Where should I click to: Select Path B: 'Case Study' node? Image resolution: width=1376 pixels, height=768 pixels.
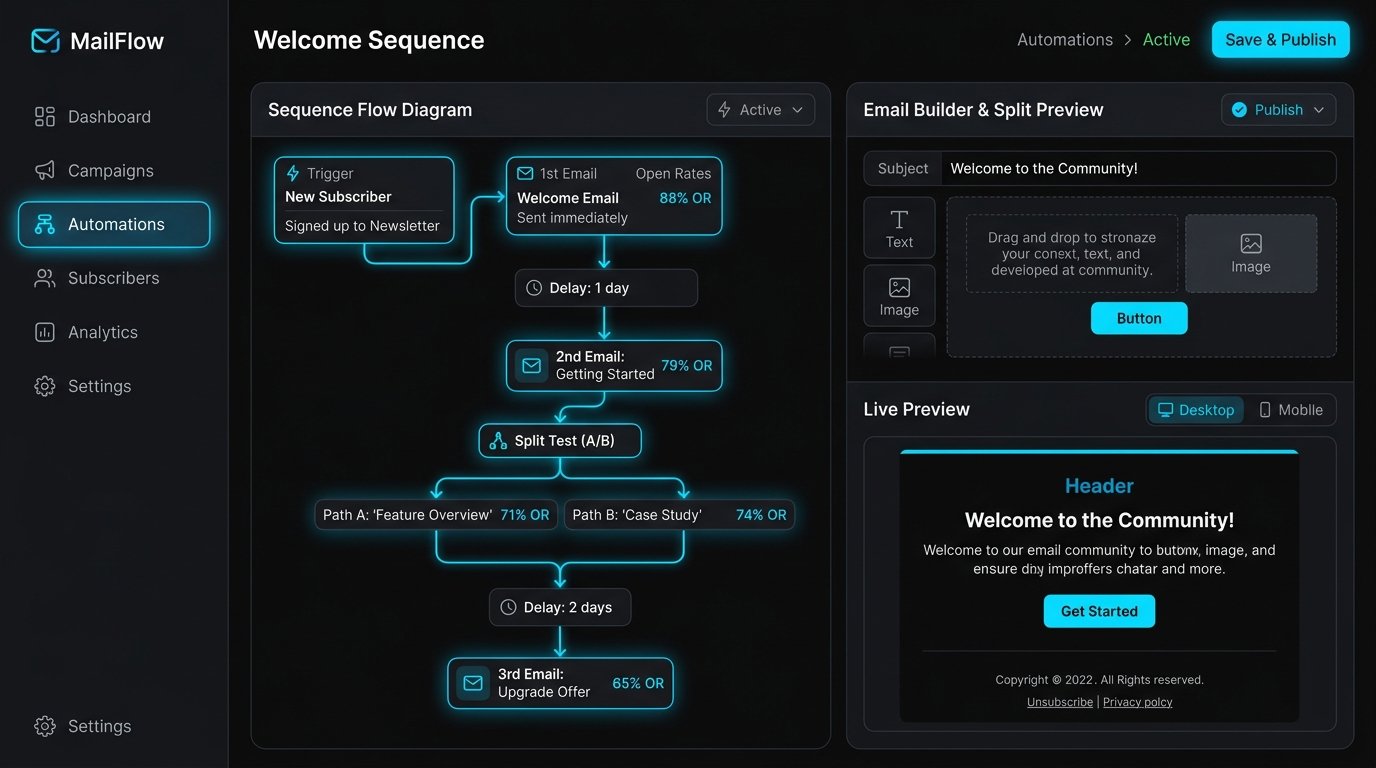click(x=679, y=515)
